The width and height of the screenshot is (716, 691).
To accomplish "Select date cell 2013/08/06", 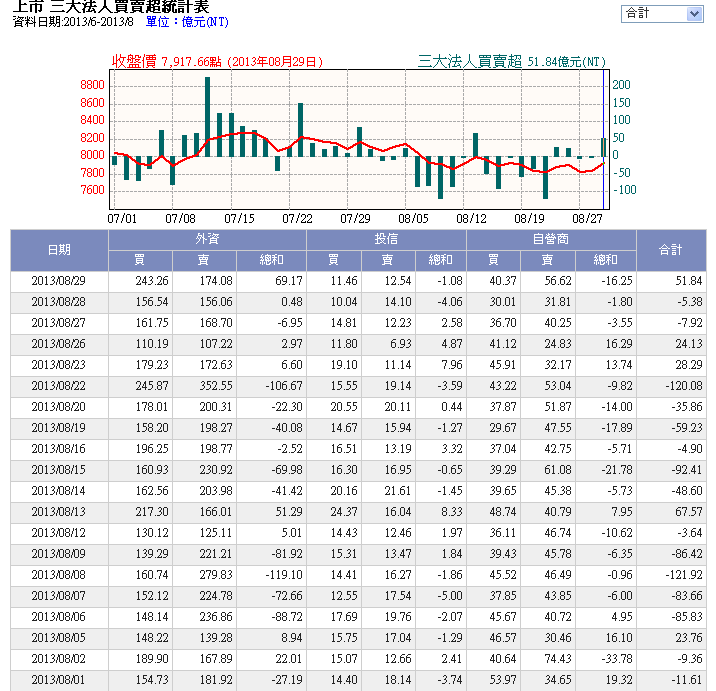I will [58, 617].
